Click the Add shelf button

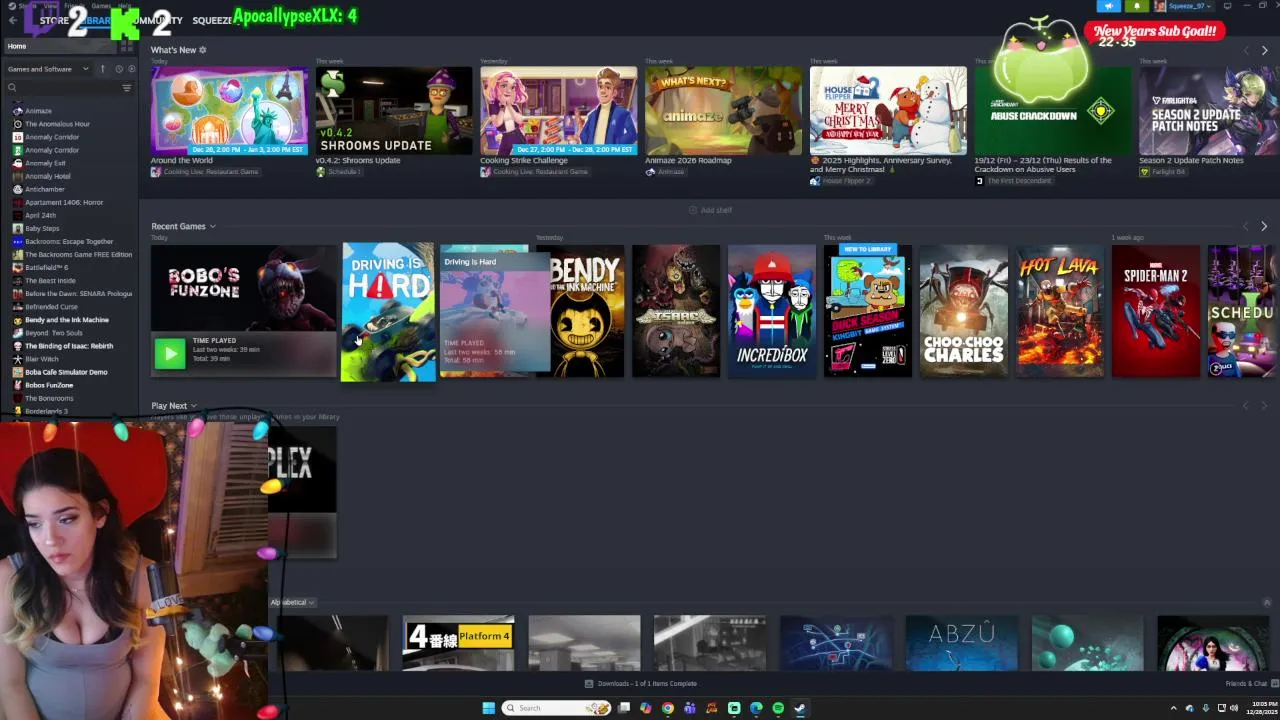(x=710, y=210)
